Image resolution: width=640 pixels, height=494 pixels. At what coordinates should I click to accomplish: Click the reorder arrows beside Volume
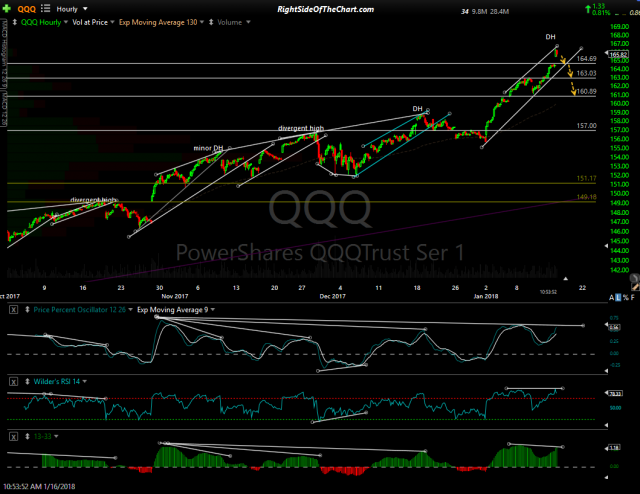[x=211, y=22]
